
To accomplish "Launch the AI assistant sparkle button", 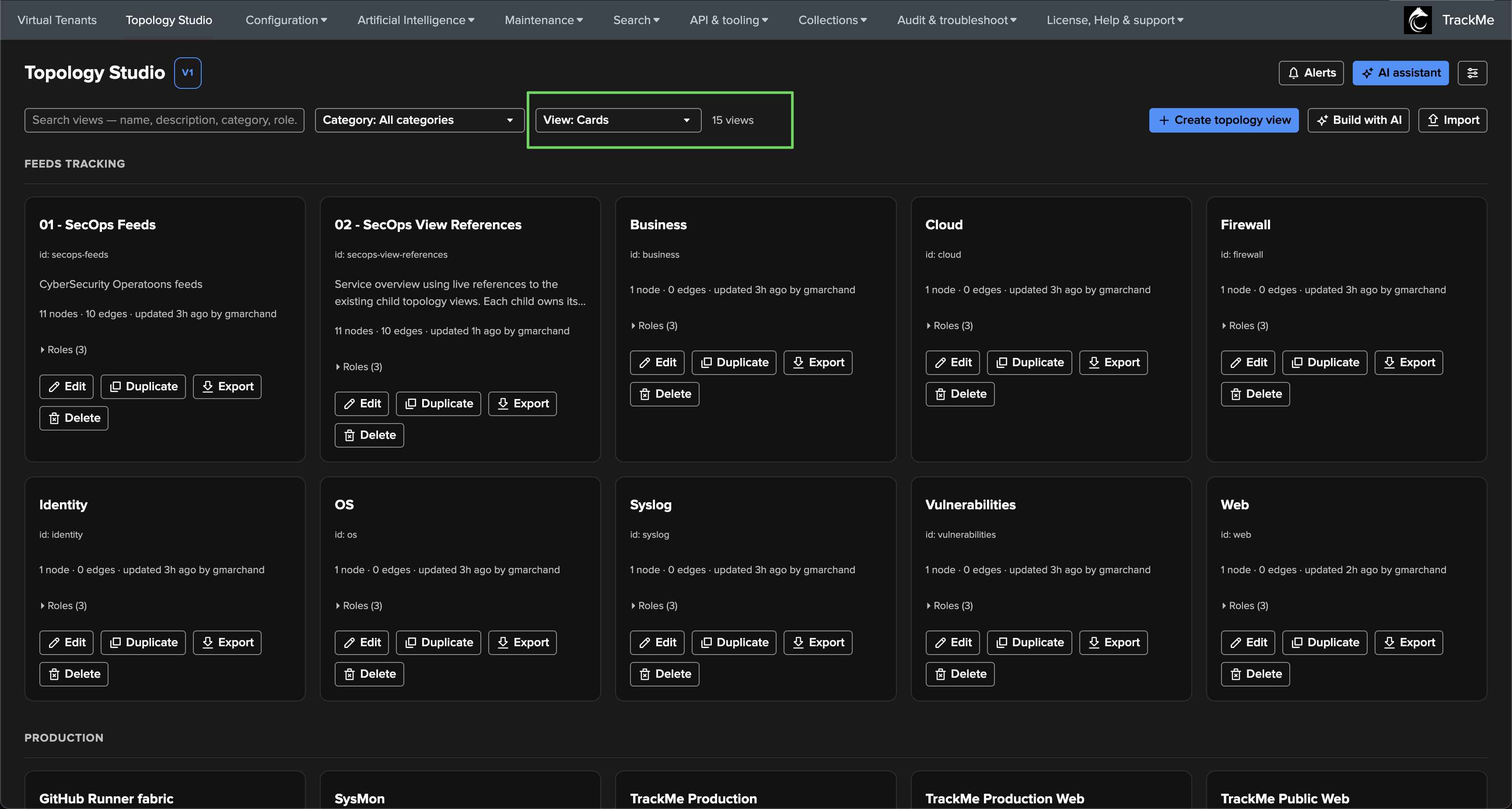I will 1400,73.
